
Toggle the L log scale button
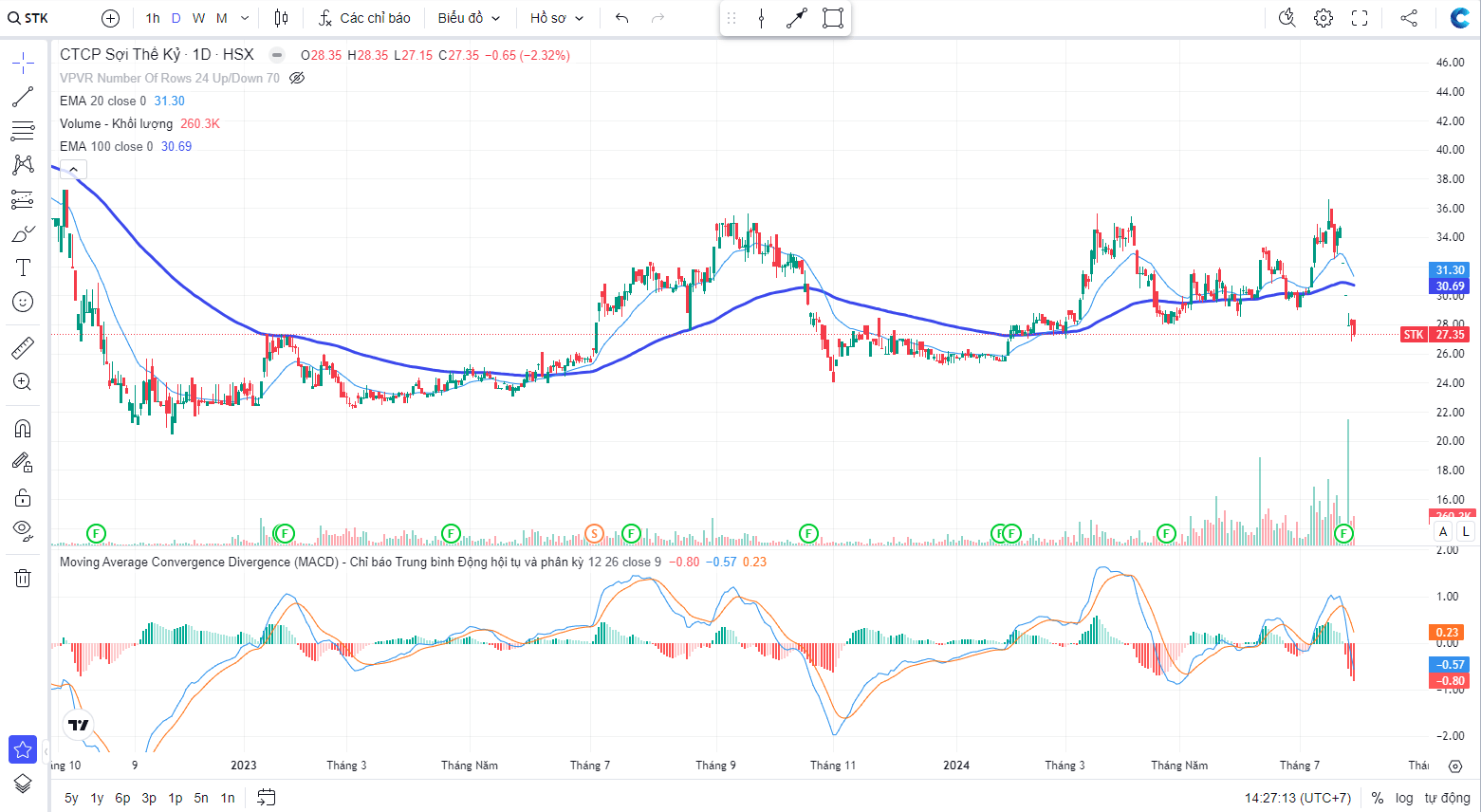point(1466,531)
